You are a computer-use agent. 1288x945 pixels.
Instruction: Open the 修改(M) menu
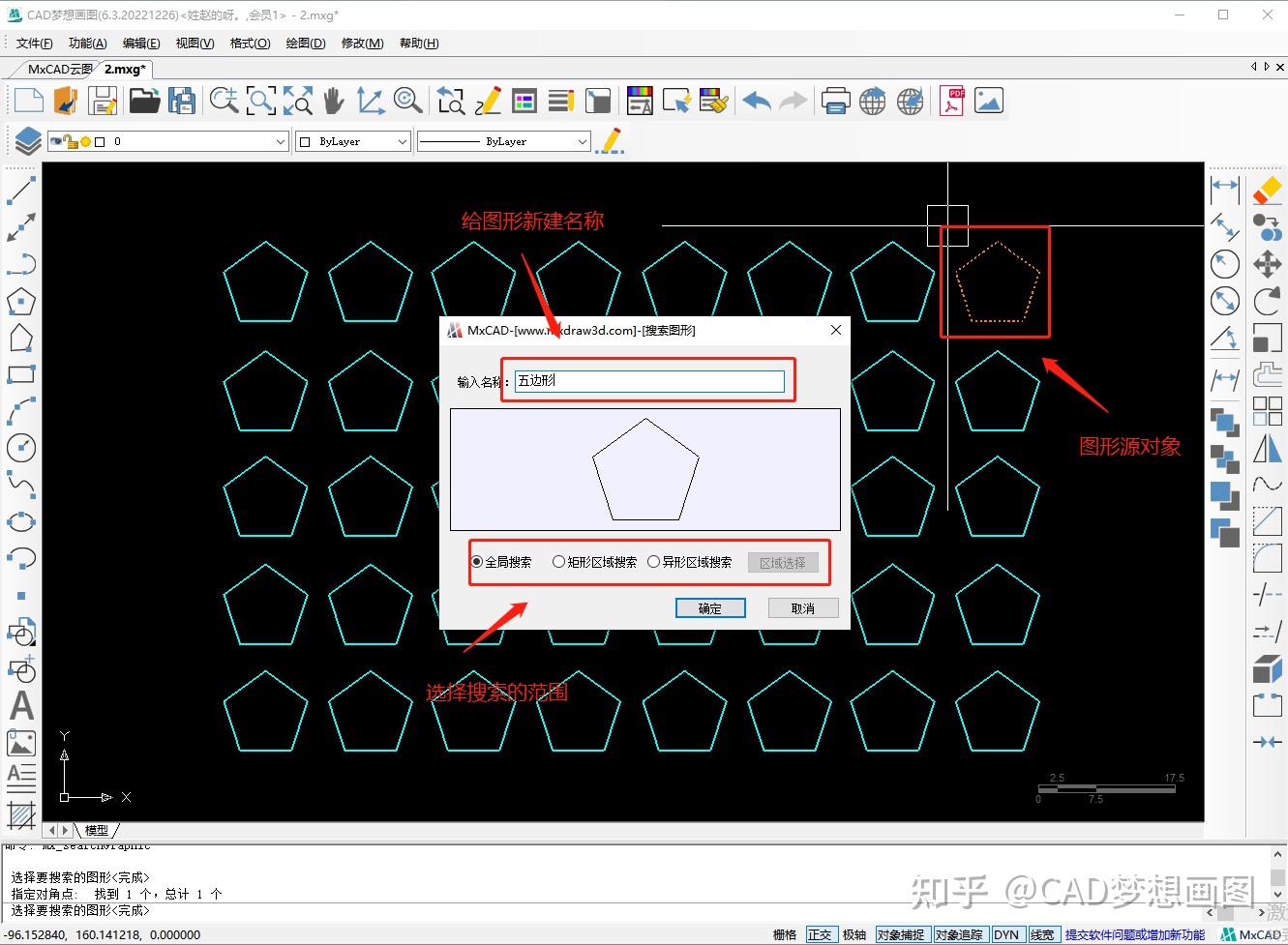point(363,44)
